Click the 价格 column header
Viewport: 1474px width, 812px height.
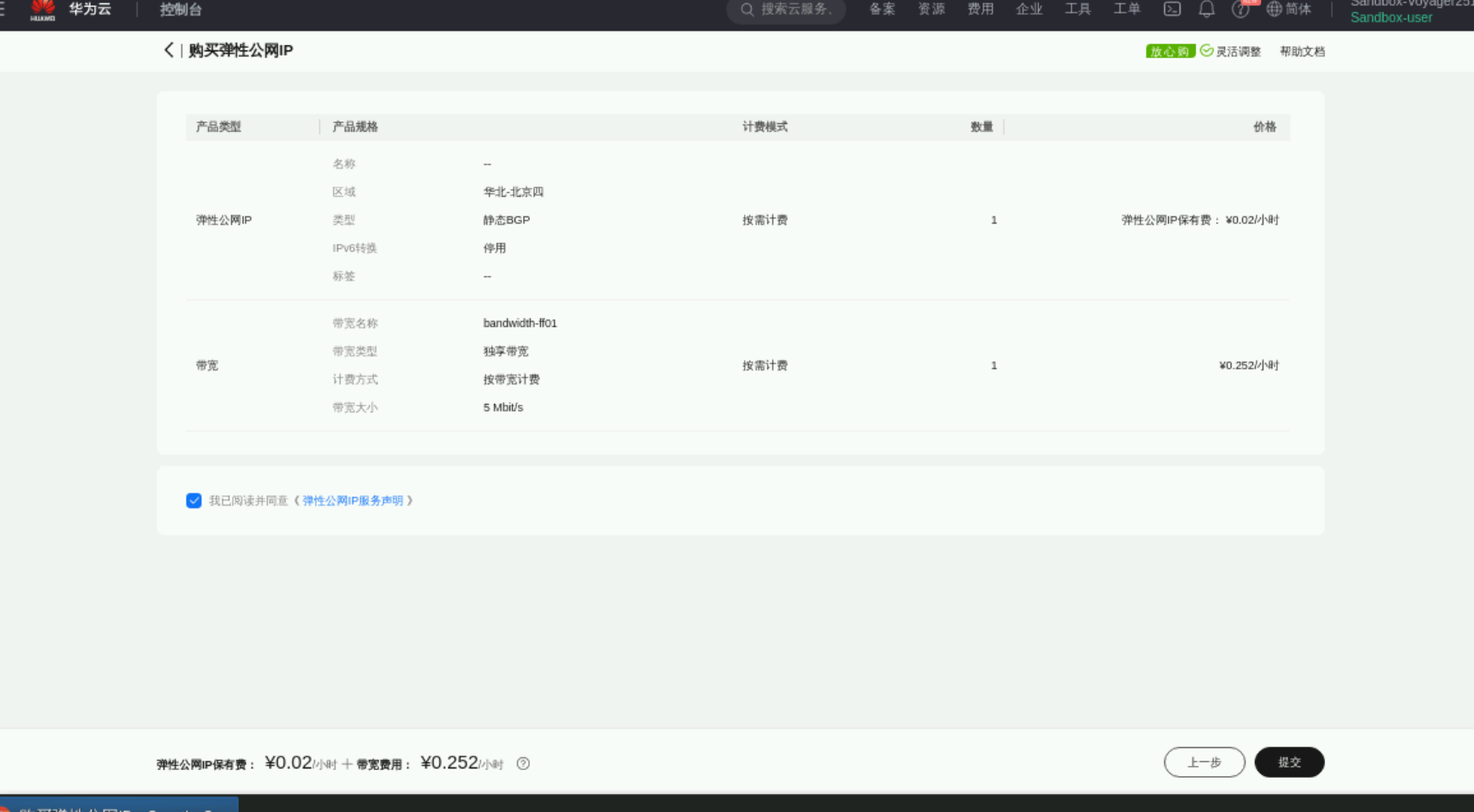click(x=1265, y=127)
